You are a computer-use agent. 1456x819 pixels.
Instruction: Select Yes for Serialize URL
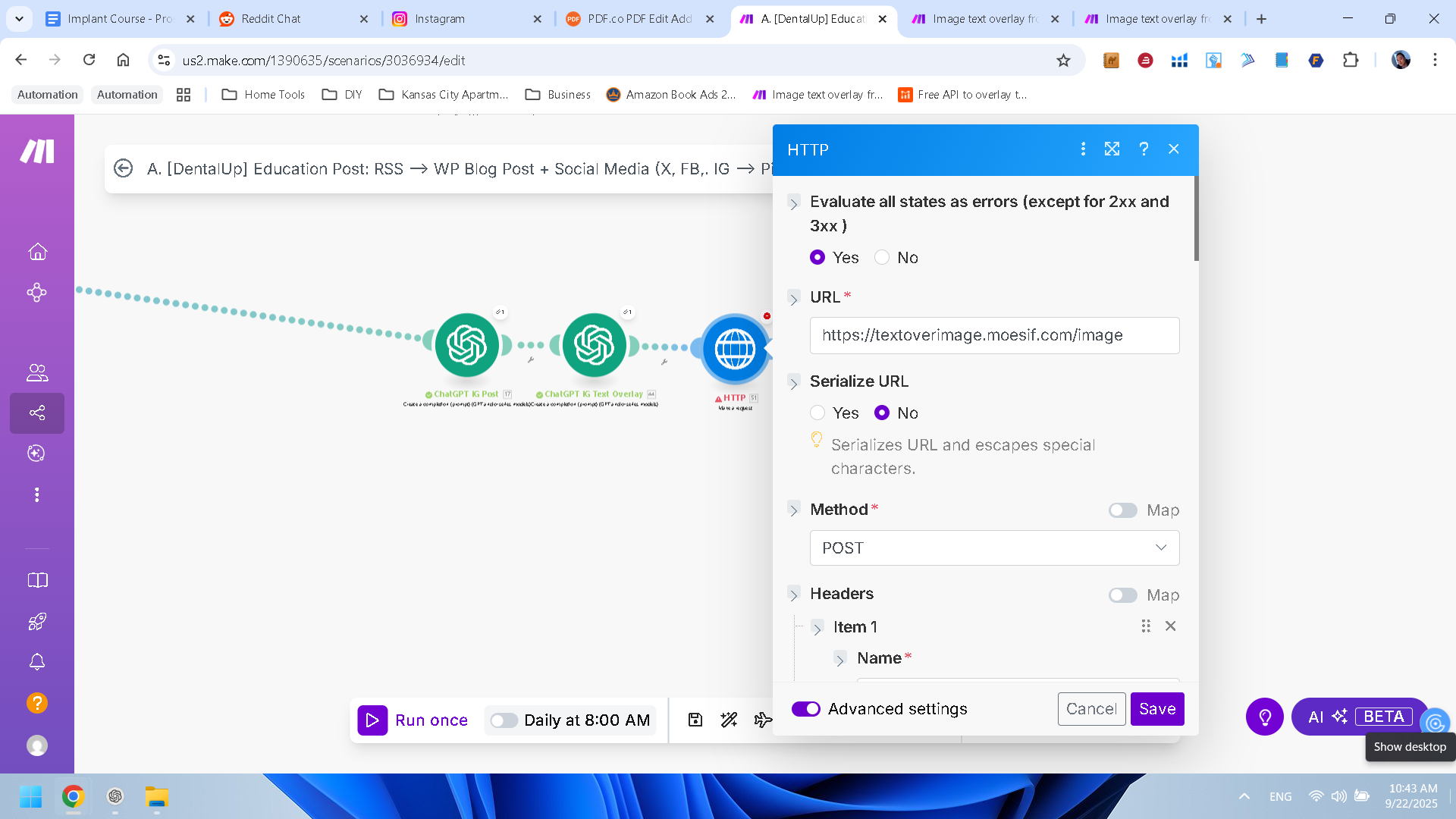click(817, 413)
